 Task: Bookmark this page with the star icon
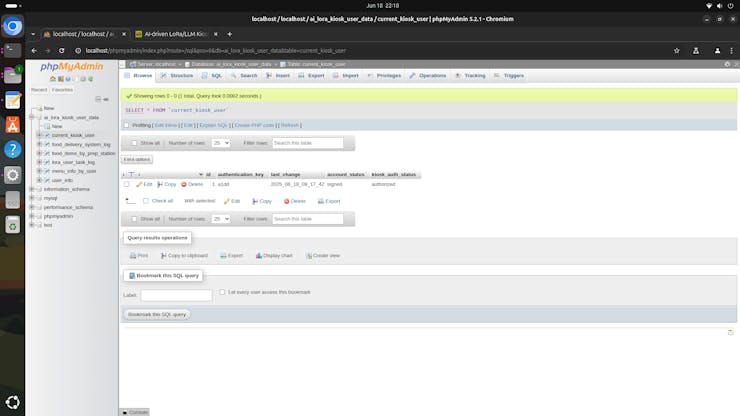pos(677,51)
